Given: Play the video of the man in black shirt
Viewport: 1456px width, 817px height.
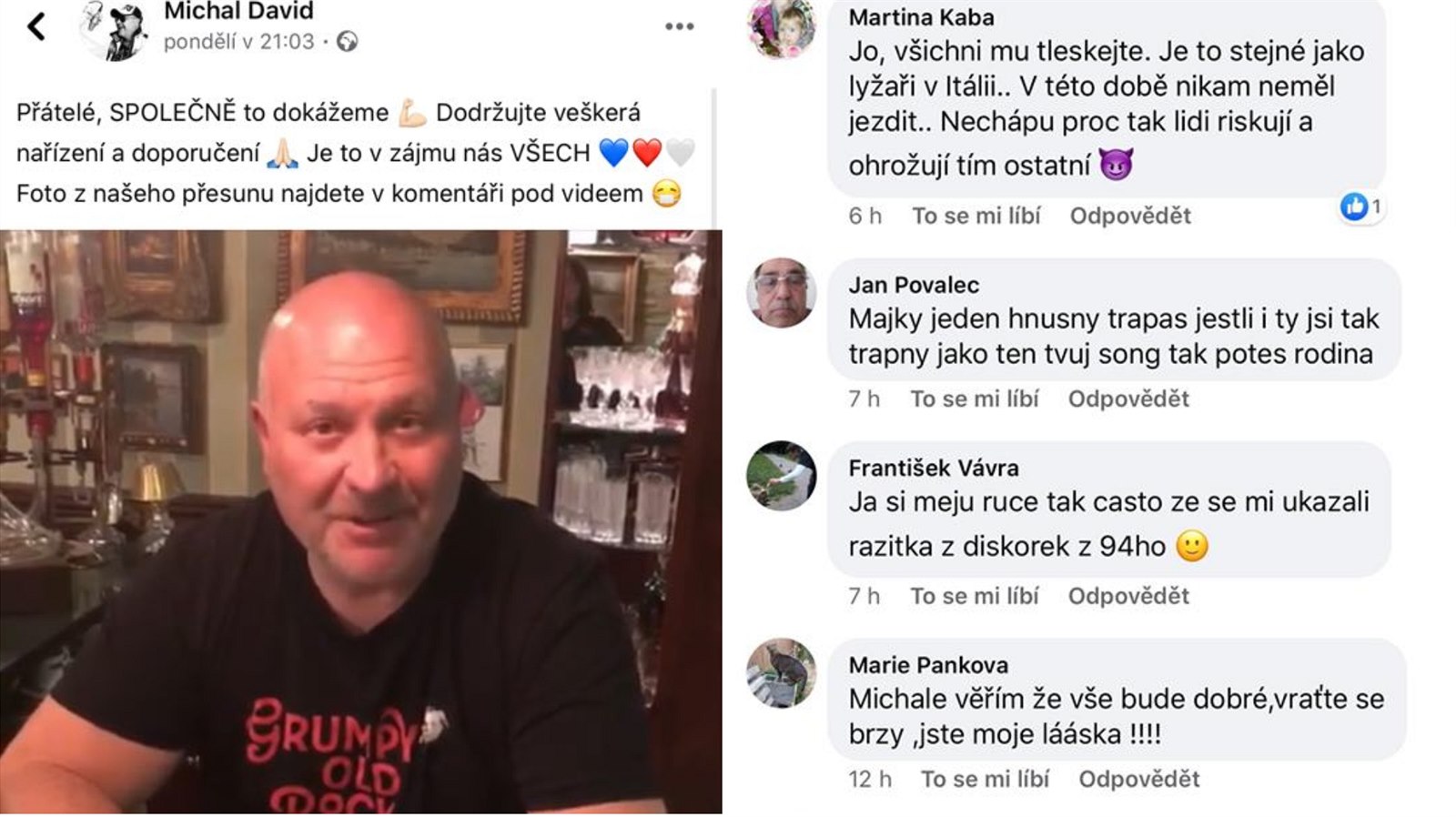Looking at the screenshot, I should [360, 521].
